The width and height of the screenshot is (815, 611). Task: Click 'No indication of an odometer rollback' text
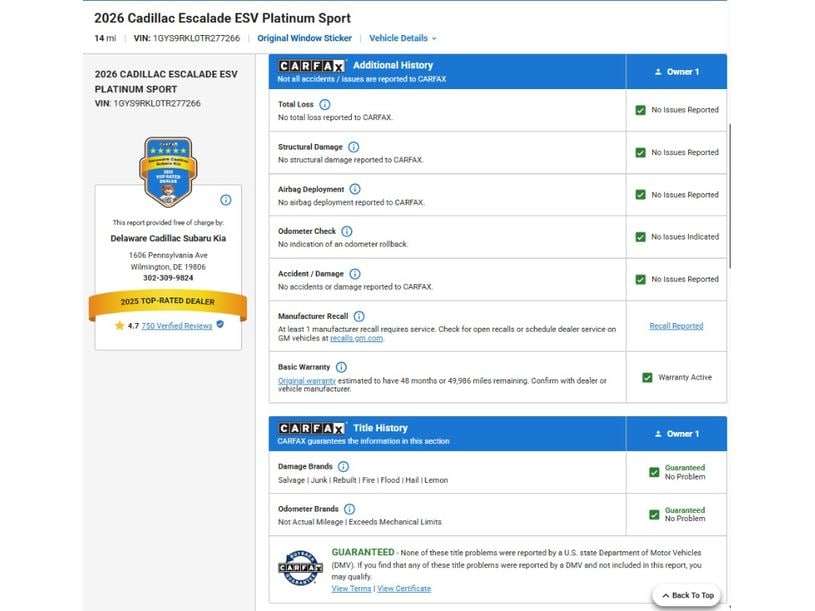(x=343, y=244)
